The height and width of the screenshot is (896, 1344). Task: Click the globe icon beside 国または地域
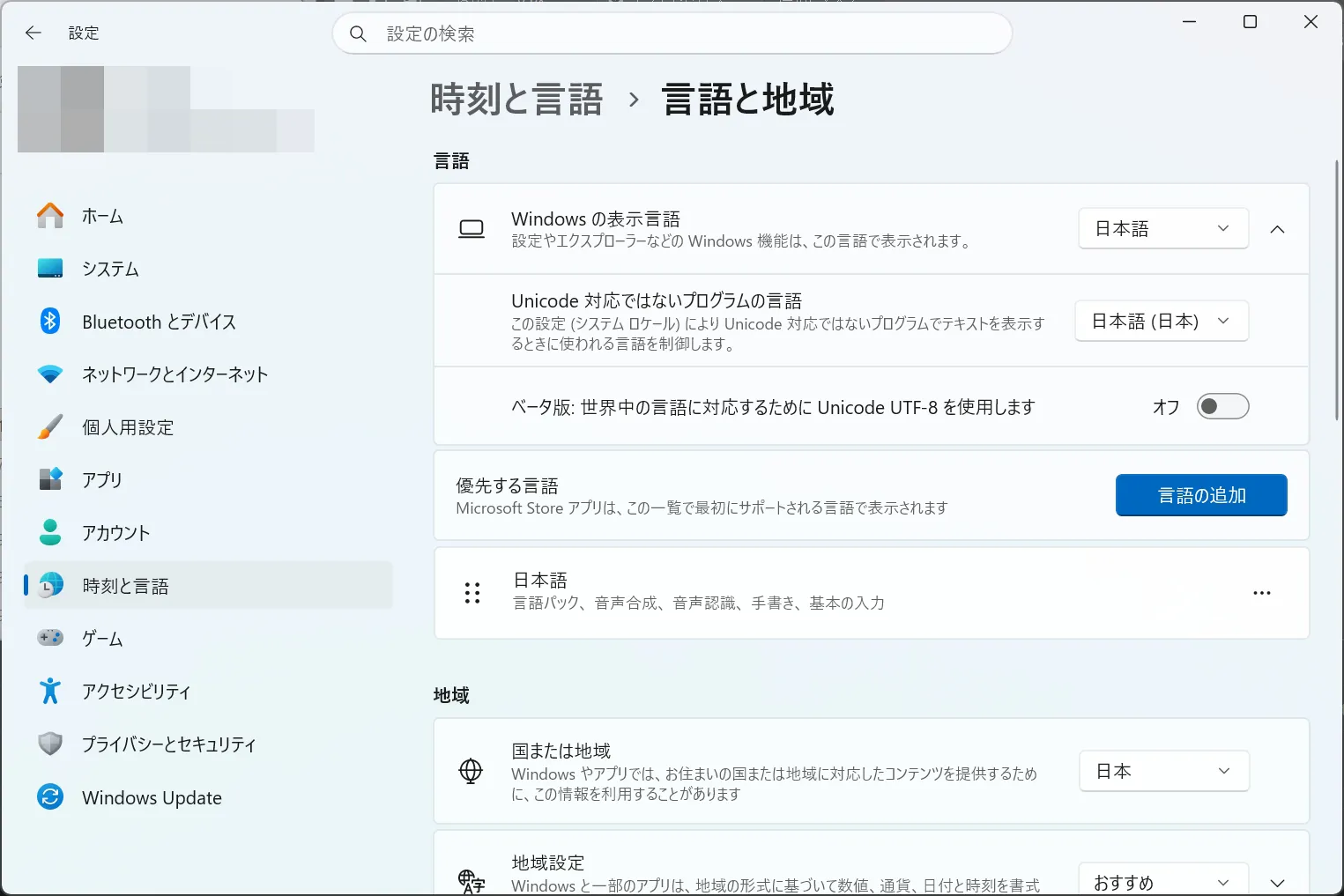(x=472, y=771)
